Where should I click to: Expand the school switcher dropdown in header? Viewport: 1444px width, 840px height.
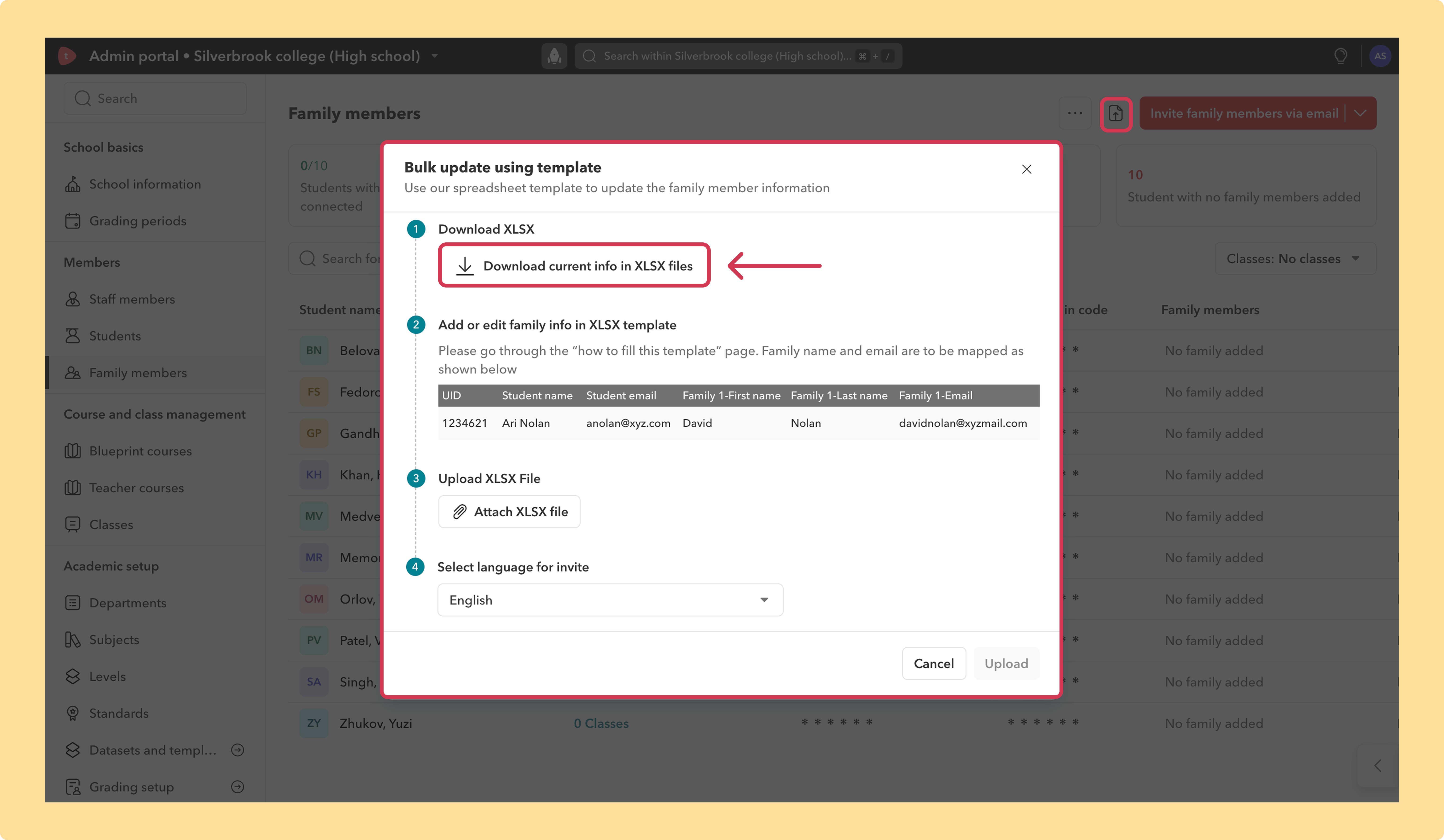(434, 56)
